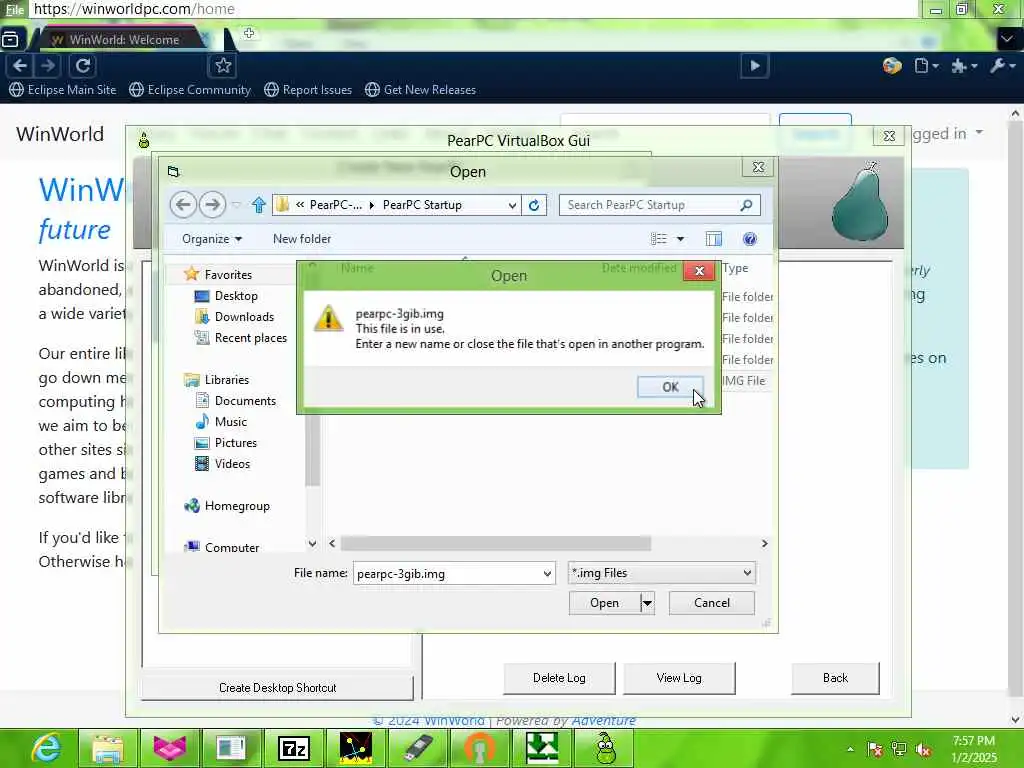Image resolution: width=1024 pixels, height=768 pixels.
Task: Click Create Desktop Shortcut button
Action: [278, 687]
